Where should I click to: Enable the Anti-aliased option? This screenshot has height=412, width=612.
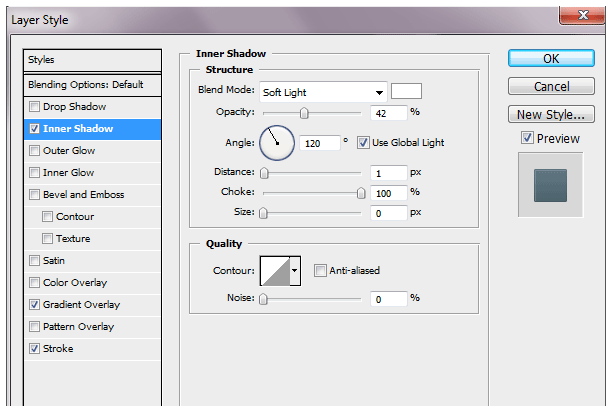(x=320, y=270)
